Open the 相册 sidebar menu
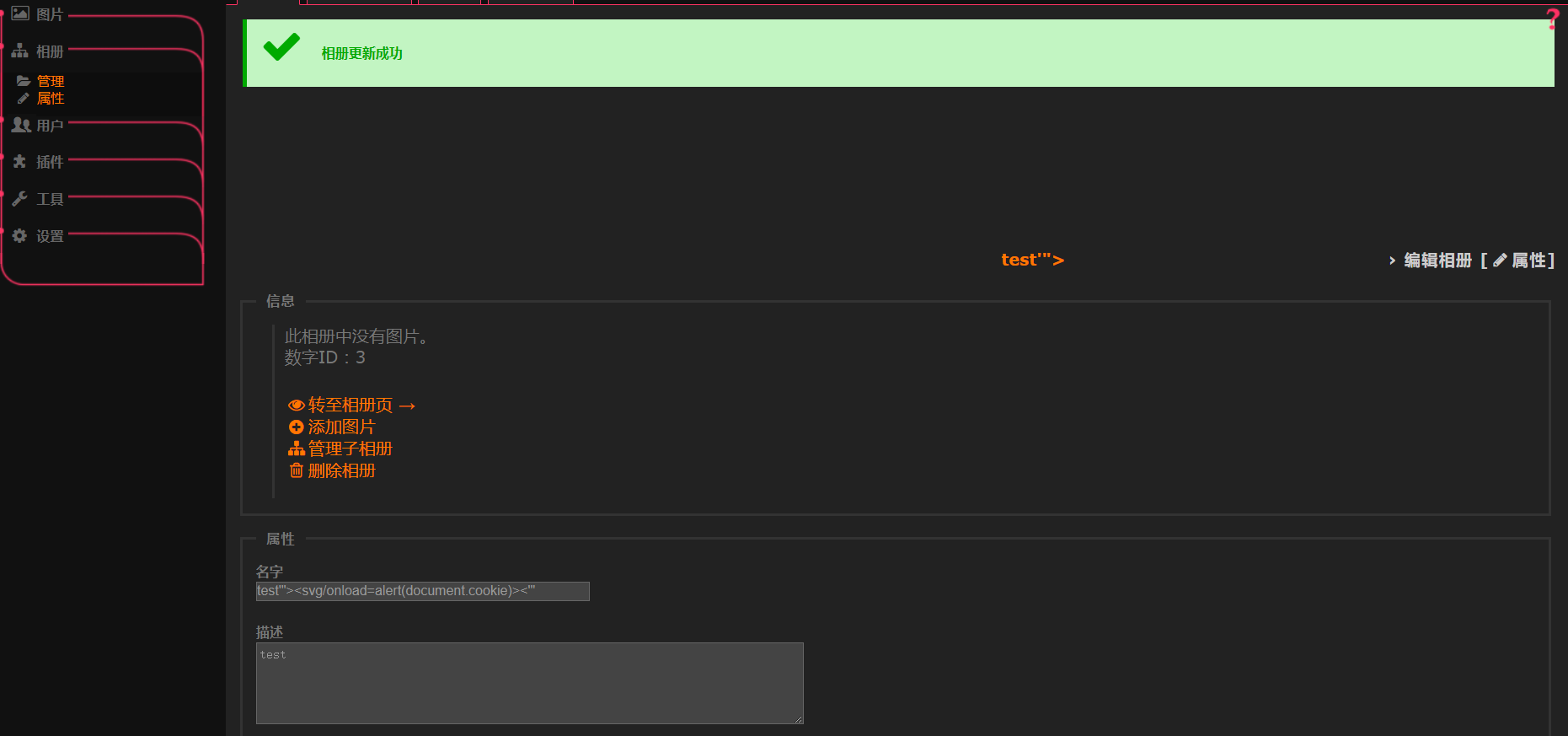1568x736 pixels. (x=50, y=51)
